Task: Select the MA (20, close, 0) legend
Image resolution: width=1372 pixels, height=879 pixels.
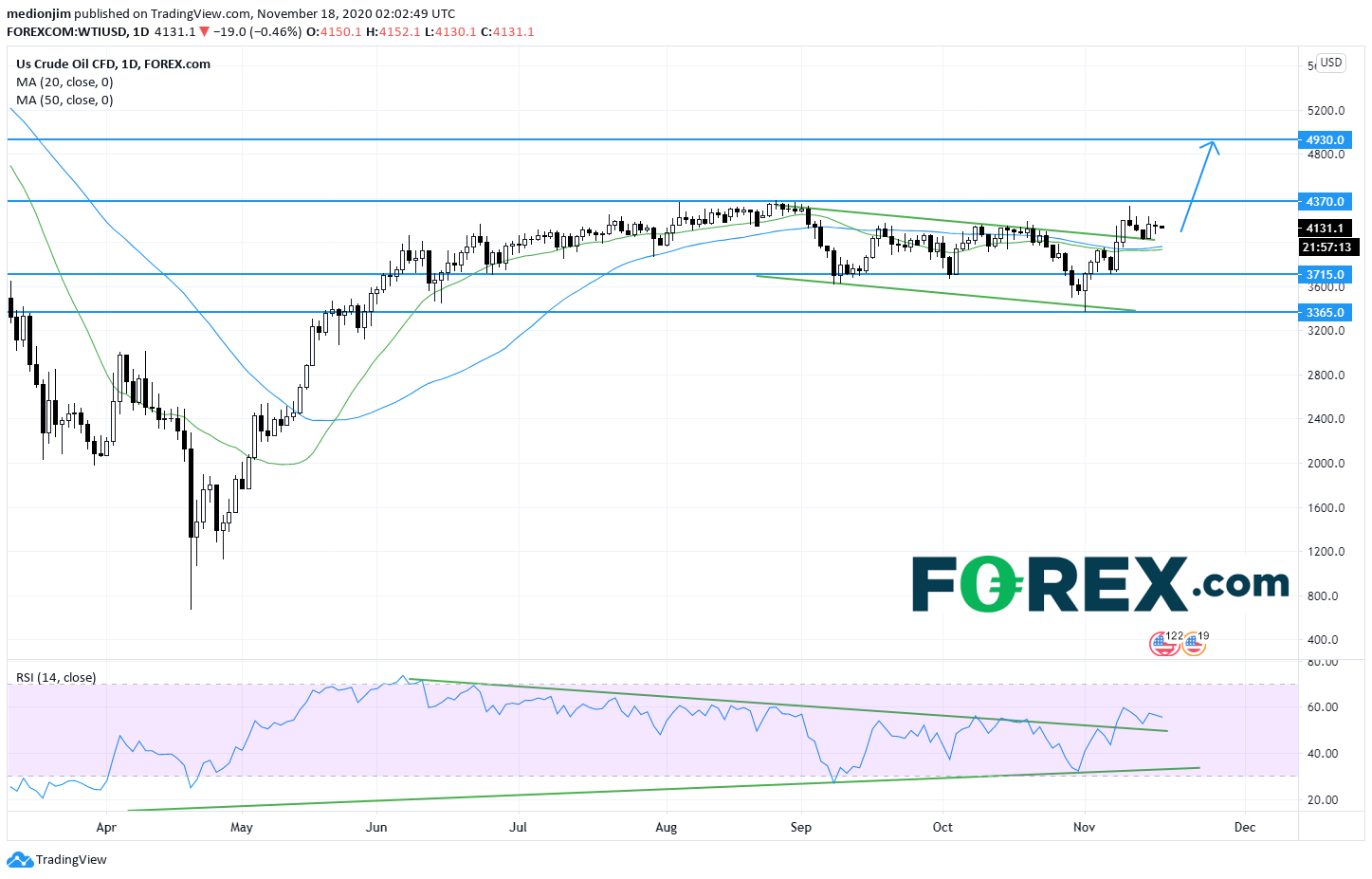Action: coord(64,82)
